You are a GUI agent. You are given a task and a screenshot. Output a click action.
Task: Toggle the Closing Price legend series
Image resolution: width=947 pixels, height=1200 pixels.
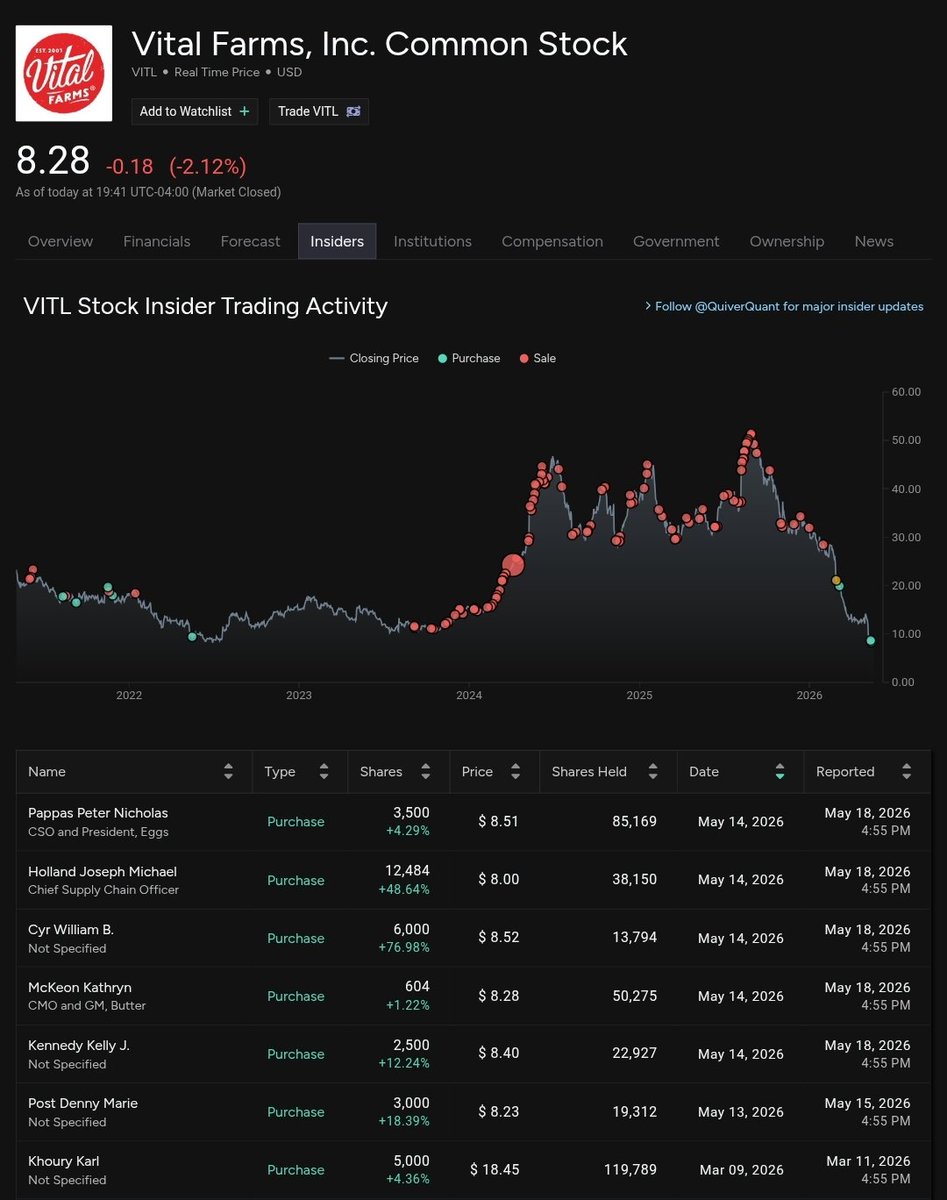pyautogui.click(x=374, y=358)
